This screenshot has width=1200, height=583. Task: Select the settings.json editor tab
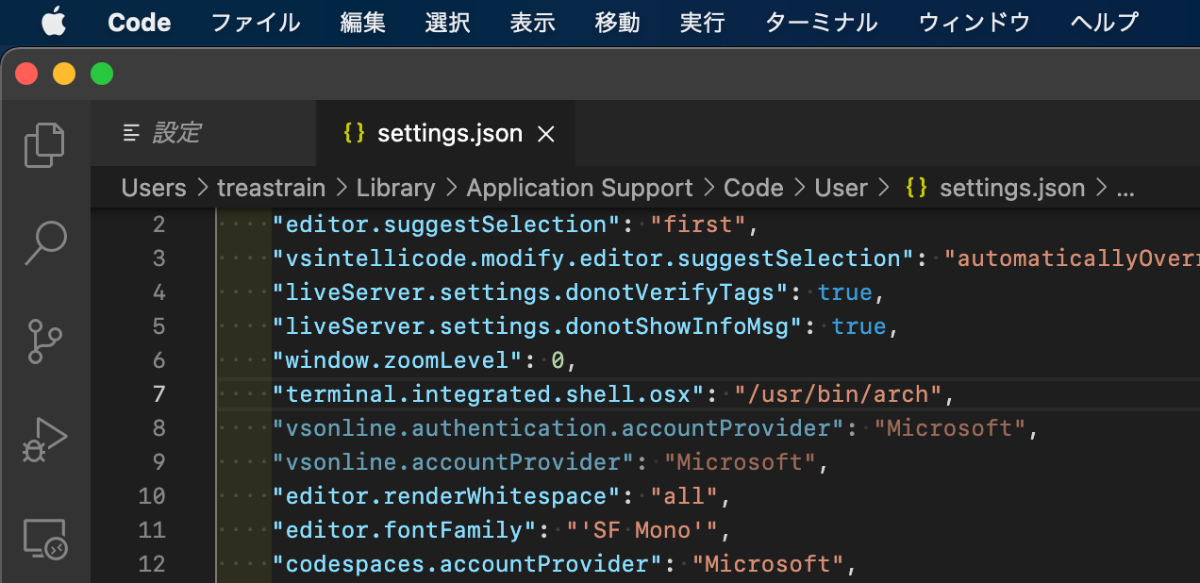coord(449,134)
